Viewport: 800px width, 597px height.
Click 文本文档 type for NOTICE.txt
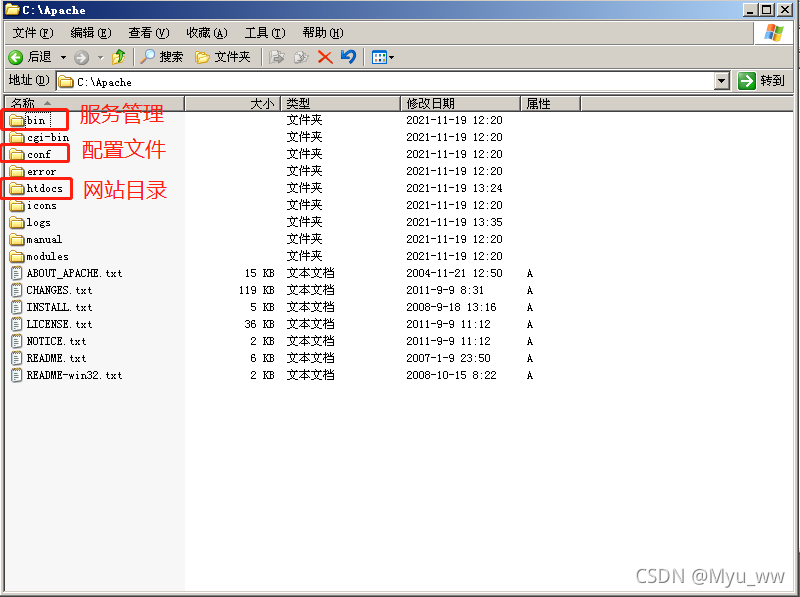(x=310, y=341)
